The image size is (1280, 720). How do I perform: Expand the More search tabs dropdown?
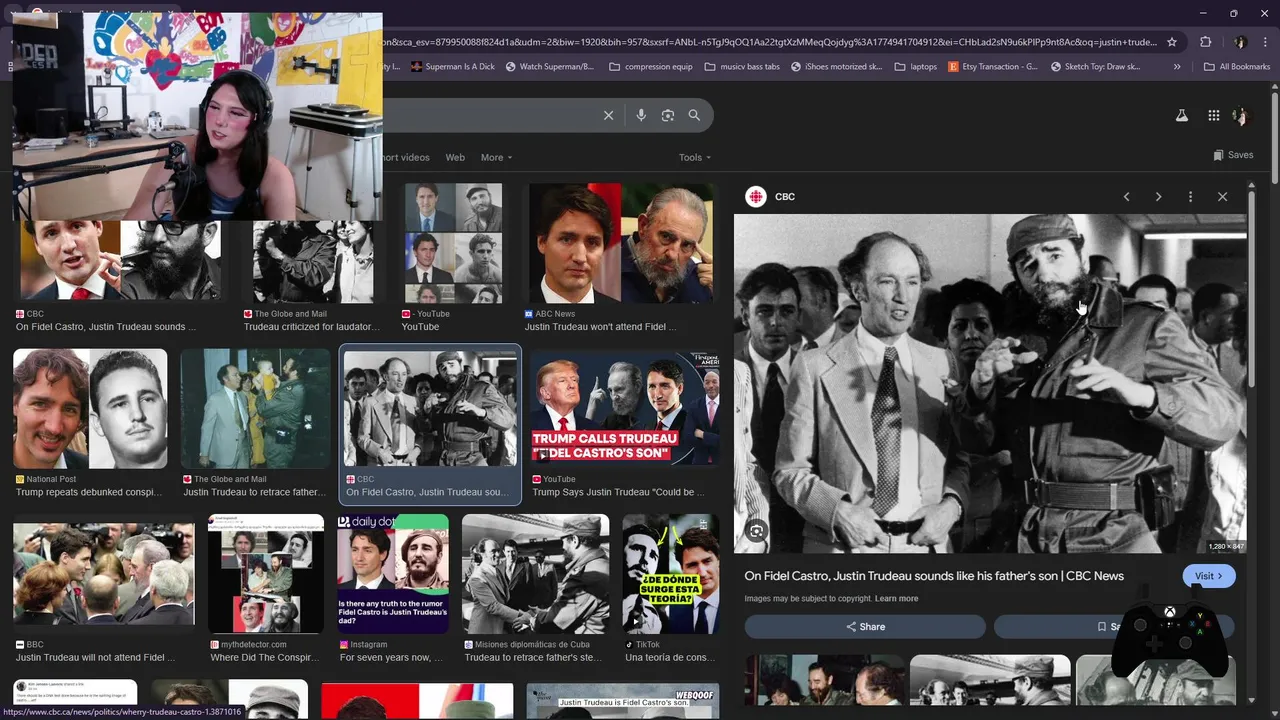click(496, 157)
